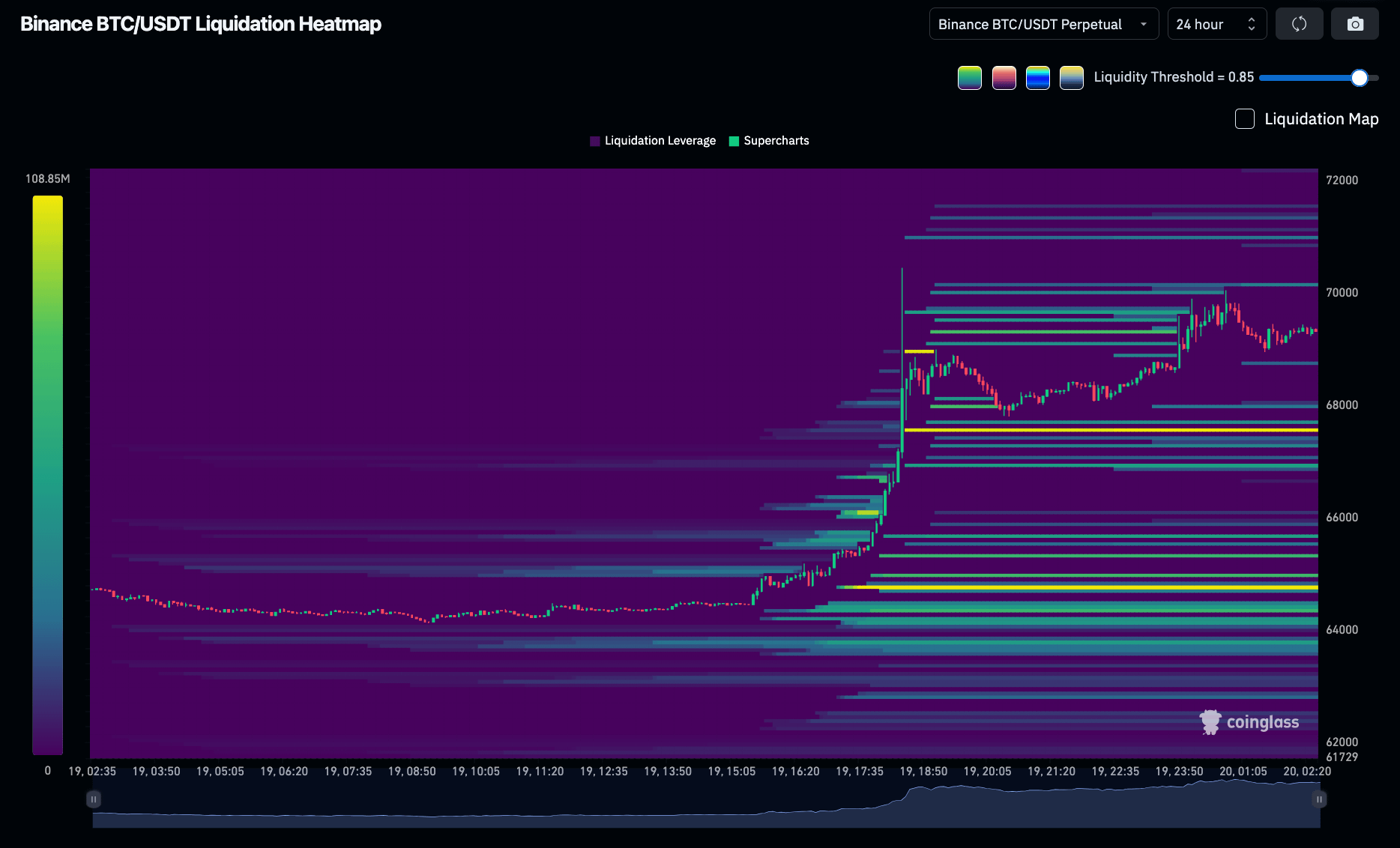Click the 66000 price axis label
Screen dimensions: 1400x848
click(x=1342, y=518)
